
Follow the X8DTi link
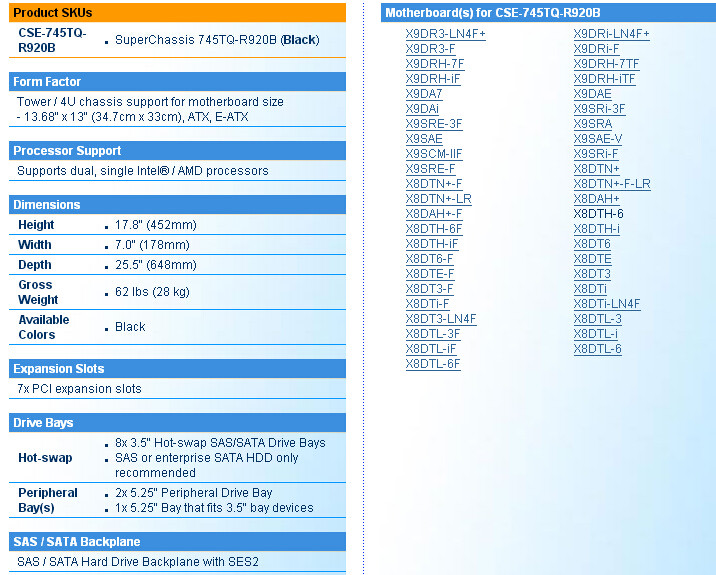590,290
